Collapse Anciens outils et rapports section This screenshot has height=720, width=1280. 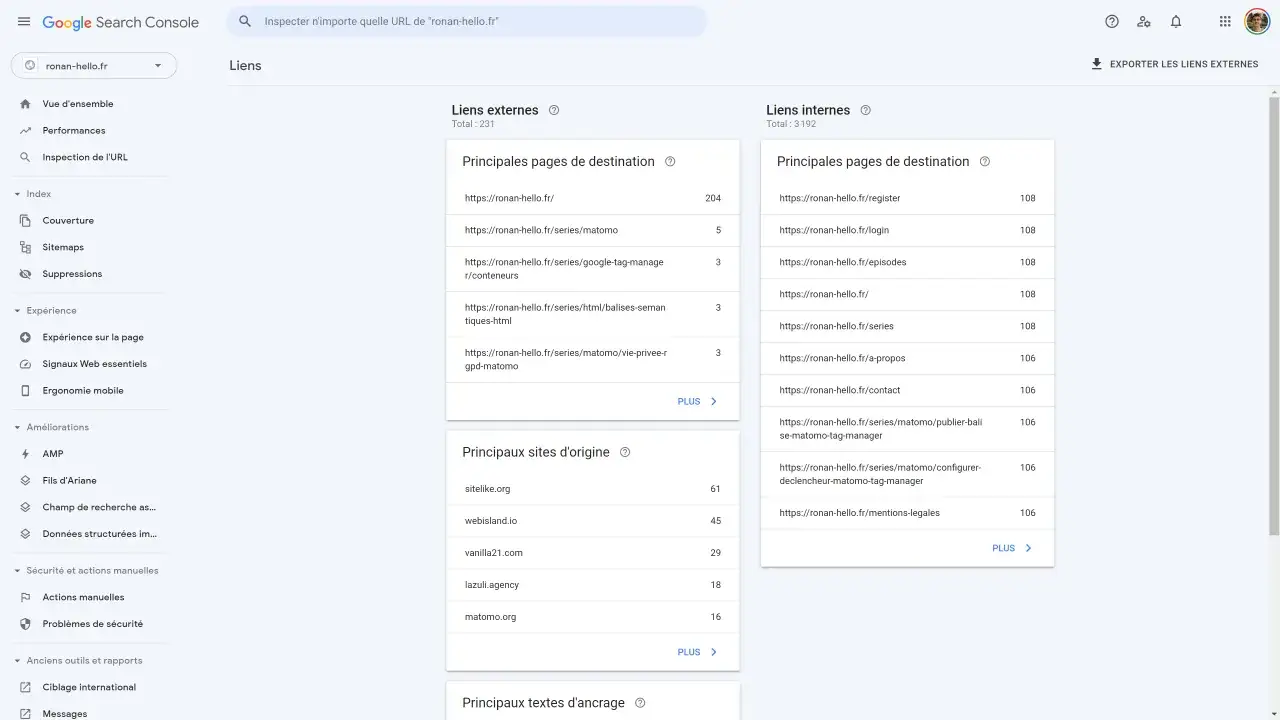click(x=17, y=661)
